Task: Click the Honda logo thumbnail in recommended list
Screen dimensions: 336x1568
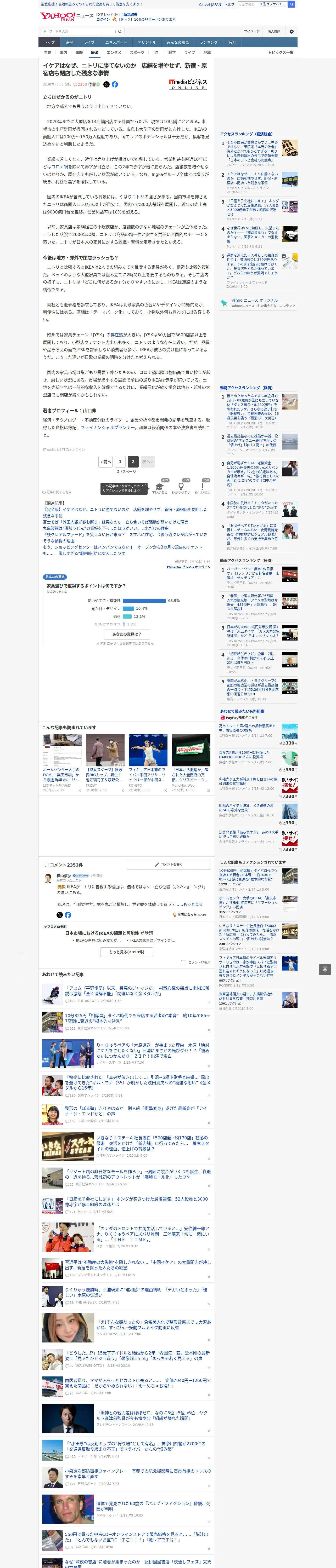Action: [x=52, y=1206]
